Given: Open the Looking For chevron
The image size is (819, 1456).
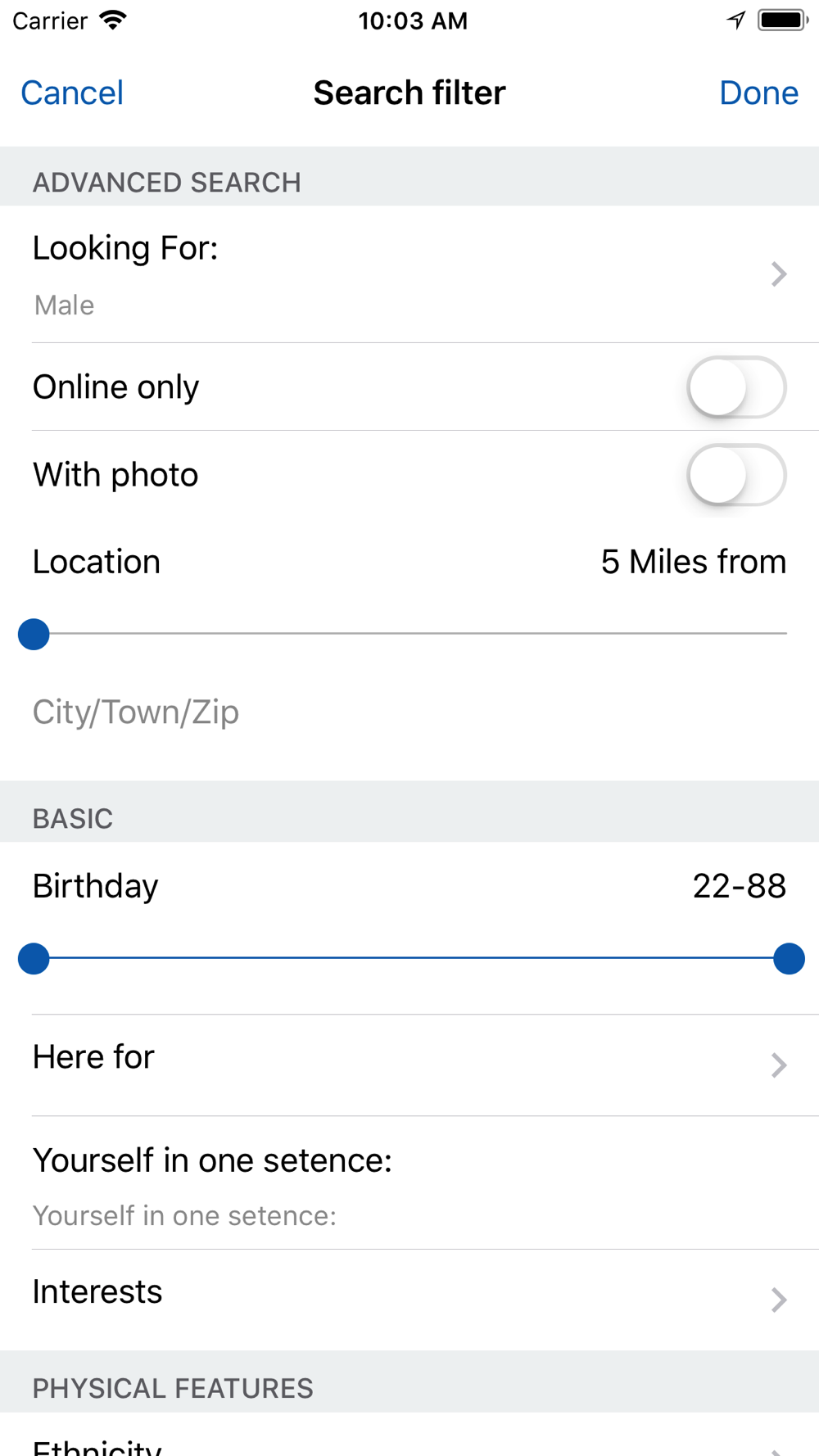Looking at the screenshot, I should (779, 274).
